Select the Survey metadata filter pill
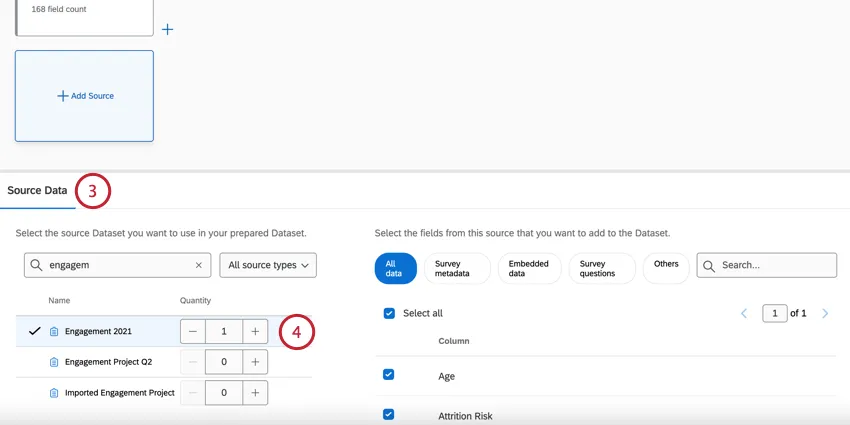Image resolution: width=850 pixels, height=425 pixels. click(x=457, y=268)
